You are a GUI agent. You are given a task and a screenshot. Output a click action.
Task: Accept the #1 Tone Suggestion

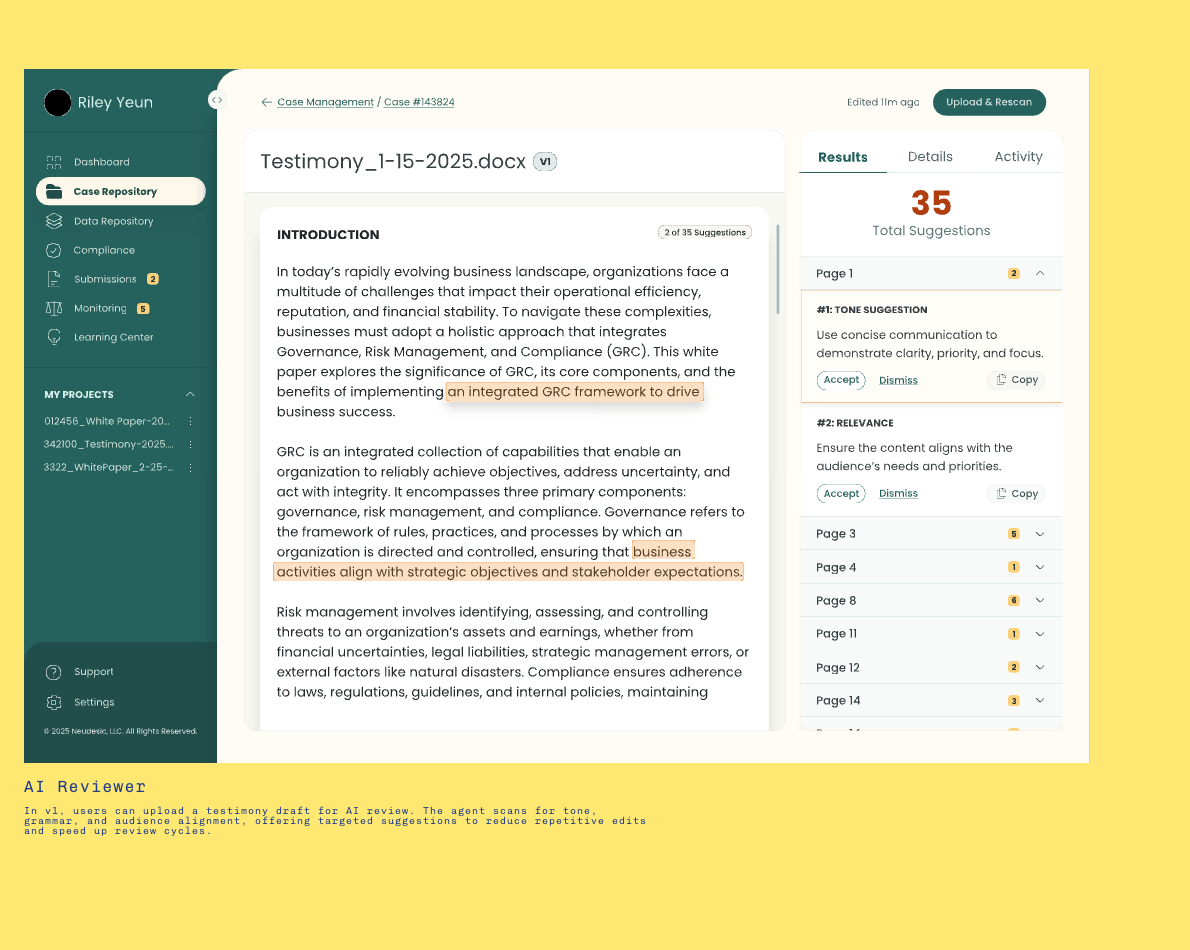tap(841, 380)
